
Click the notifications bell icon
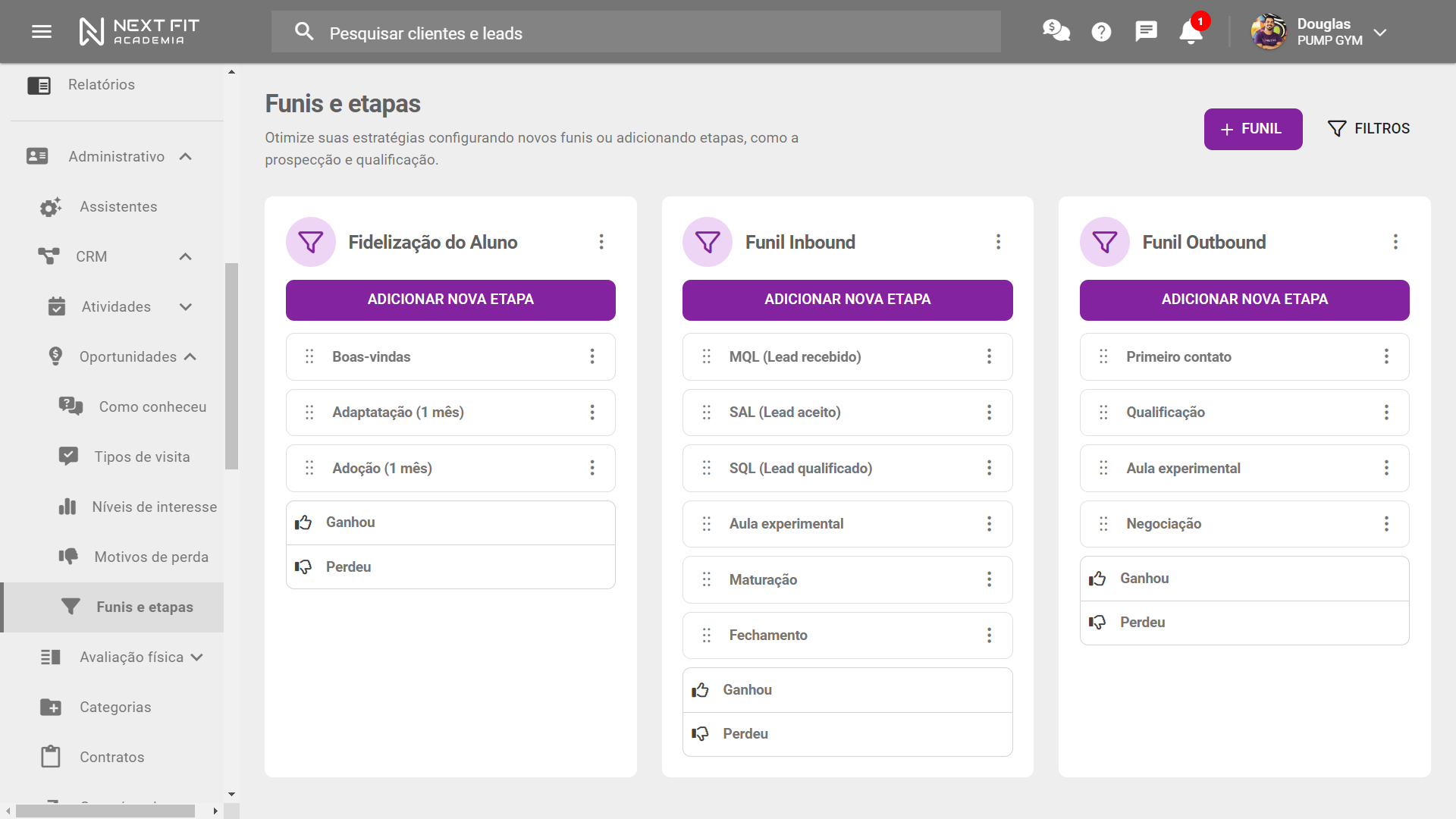1191,32
